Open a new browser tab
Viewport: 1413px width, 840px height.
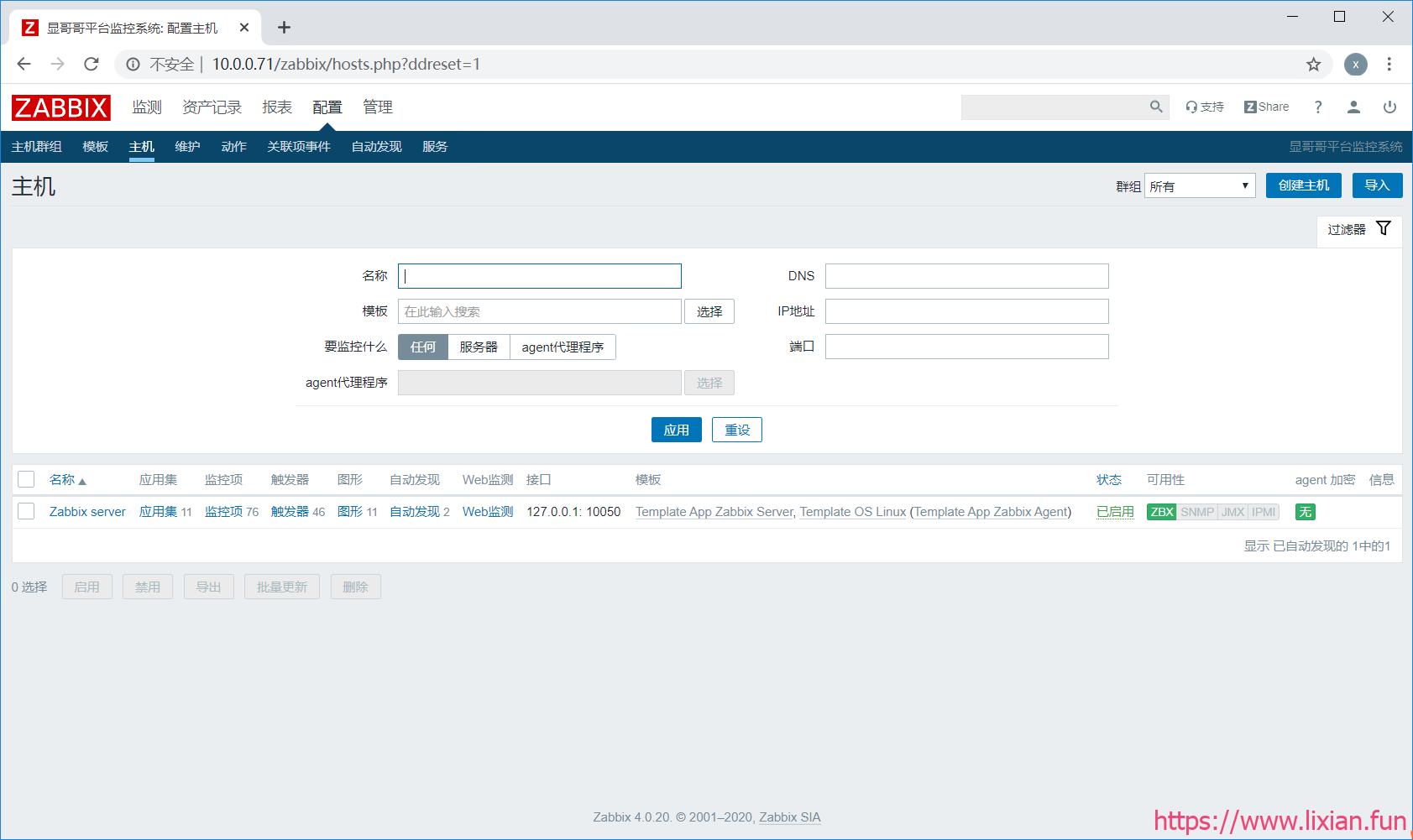pos(284,28)
